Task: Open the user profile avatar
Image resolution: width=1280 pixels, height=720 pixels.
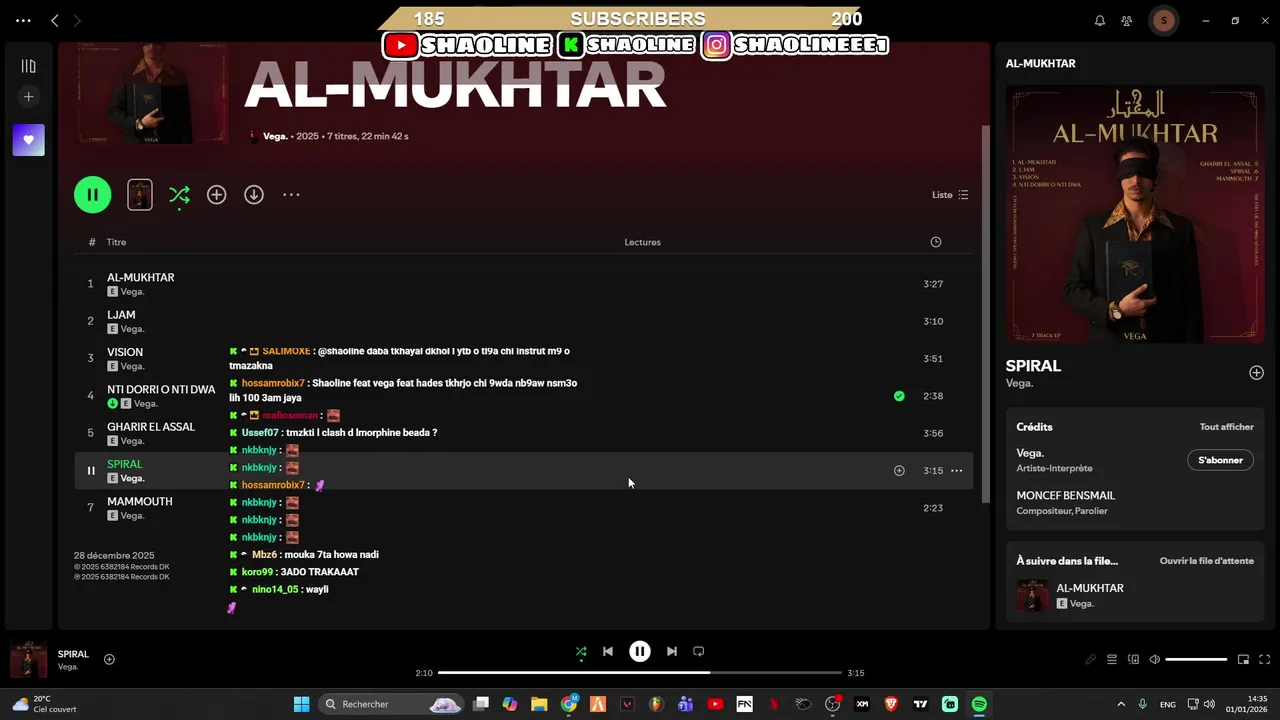Action: [1163, 20]
